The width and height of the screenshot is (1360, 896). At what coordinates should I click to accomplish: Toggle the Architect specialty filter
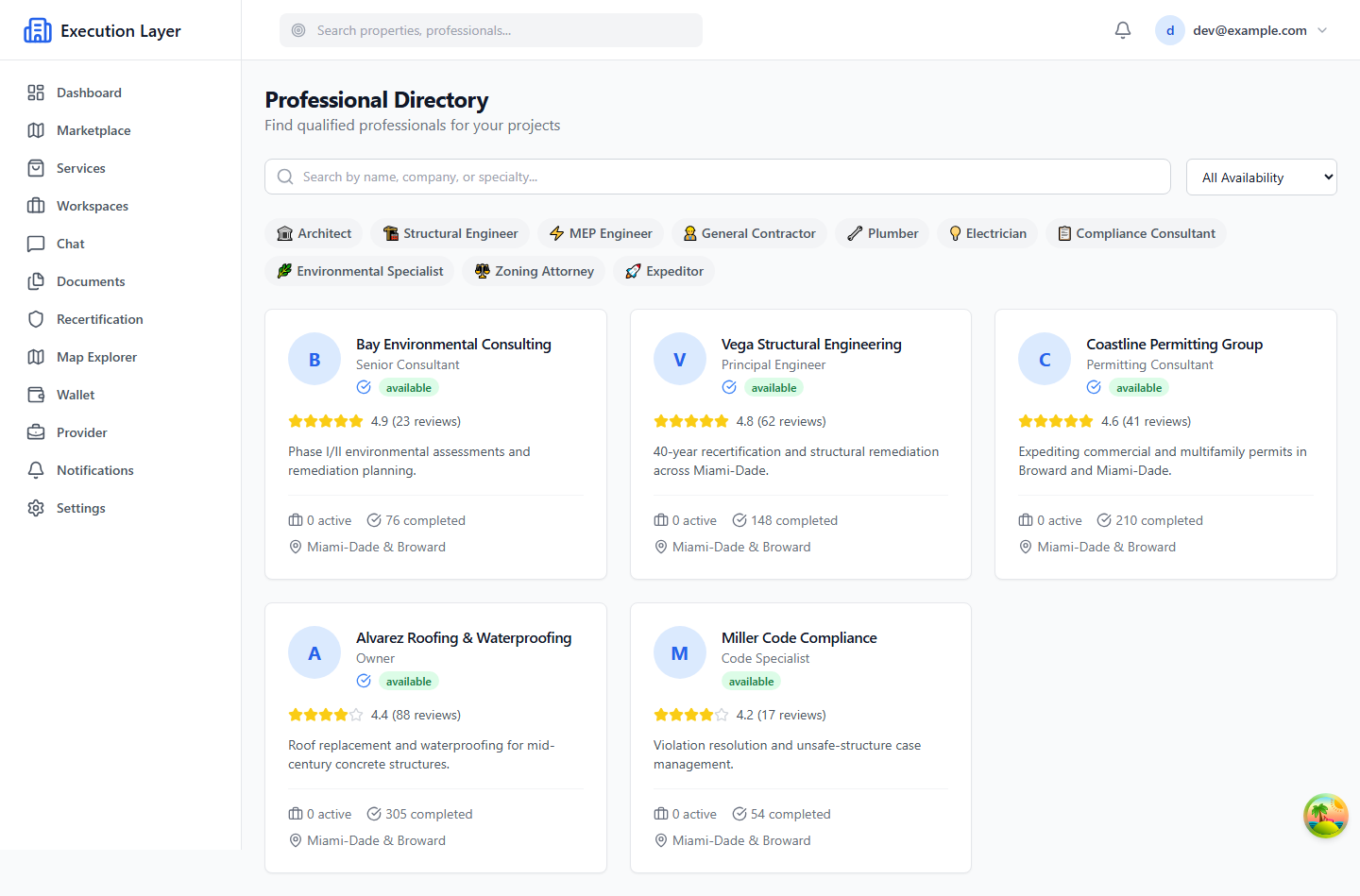click(314, 233)
